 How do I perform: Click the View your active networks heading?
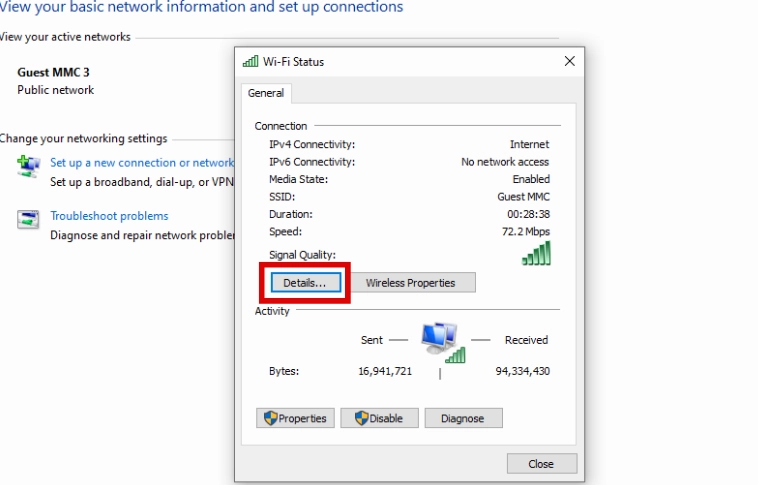[65, 37]
